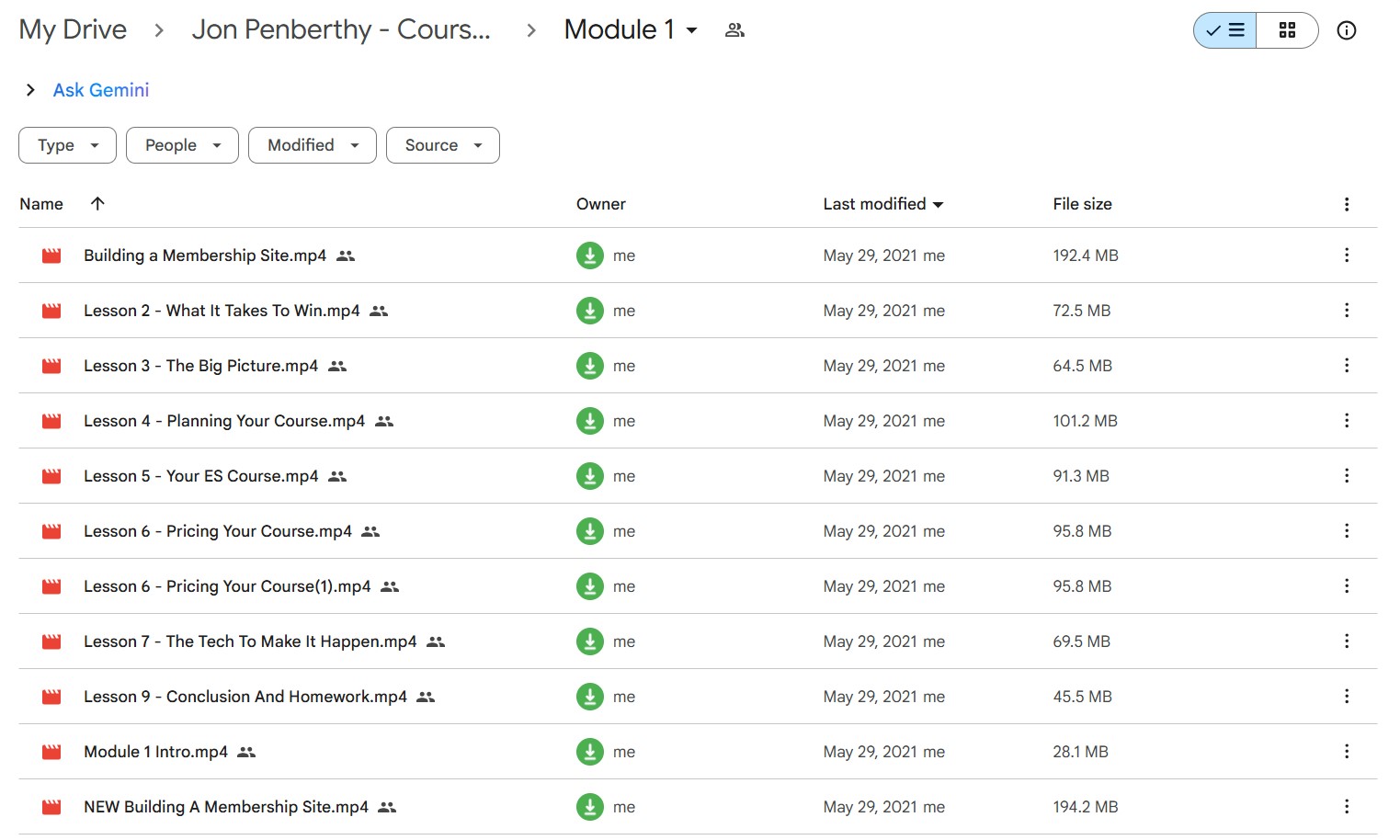Open the view details info icon

[1346, 30]
